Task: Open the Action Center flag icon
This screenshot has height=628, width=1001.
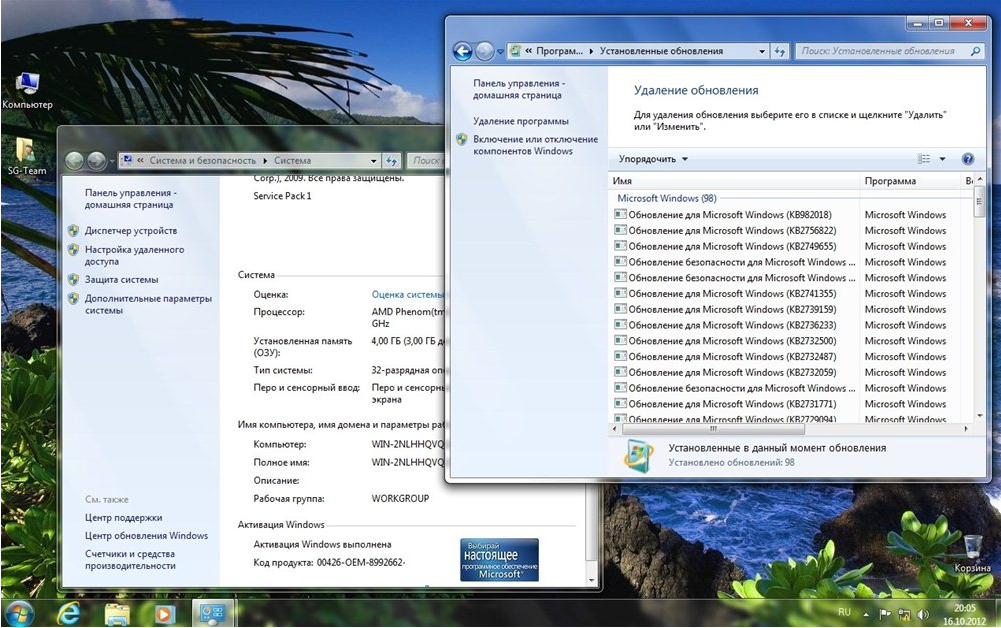Action: [x=885, y=614]
